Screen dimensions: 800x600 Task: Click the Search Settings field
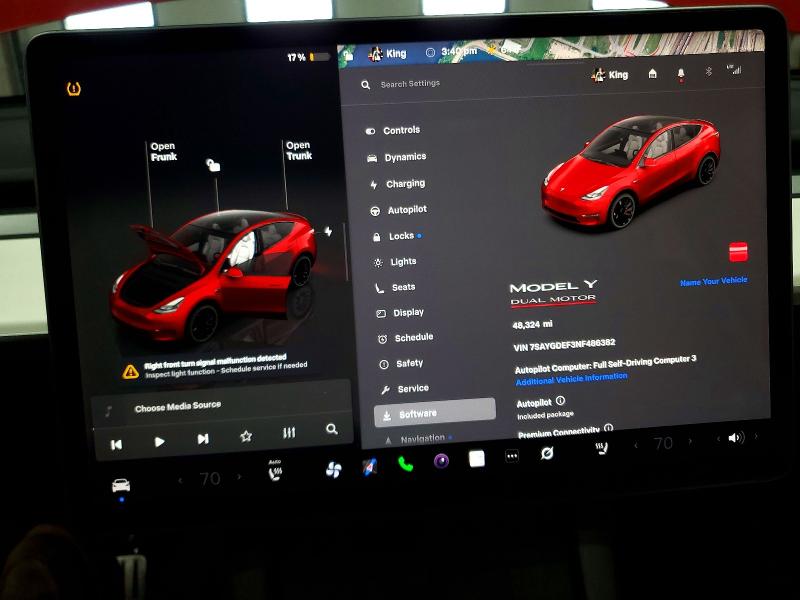[411, 84]
